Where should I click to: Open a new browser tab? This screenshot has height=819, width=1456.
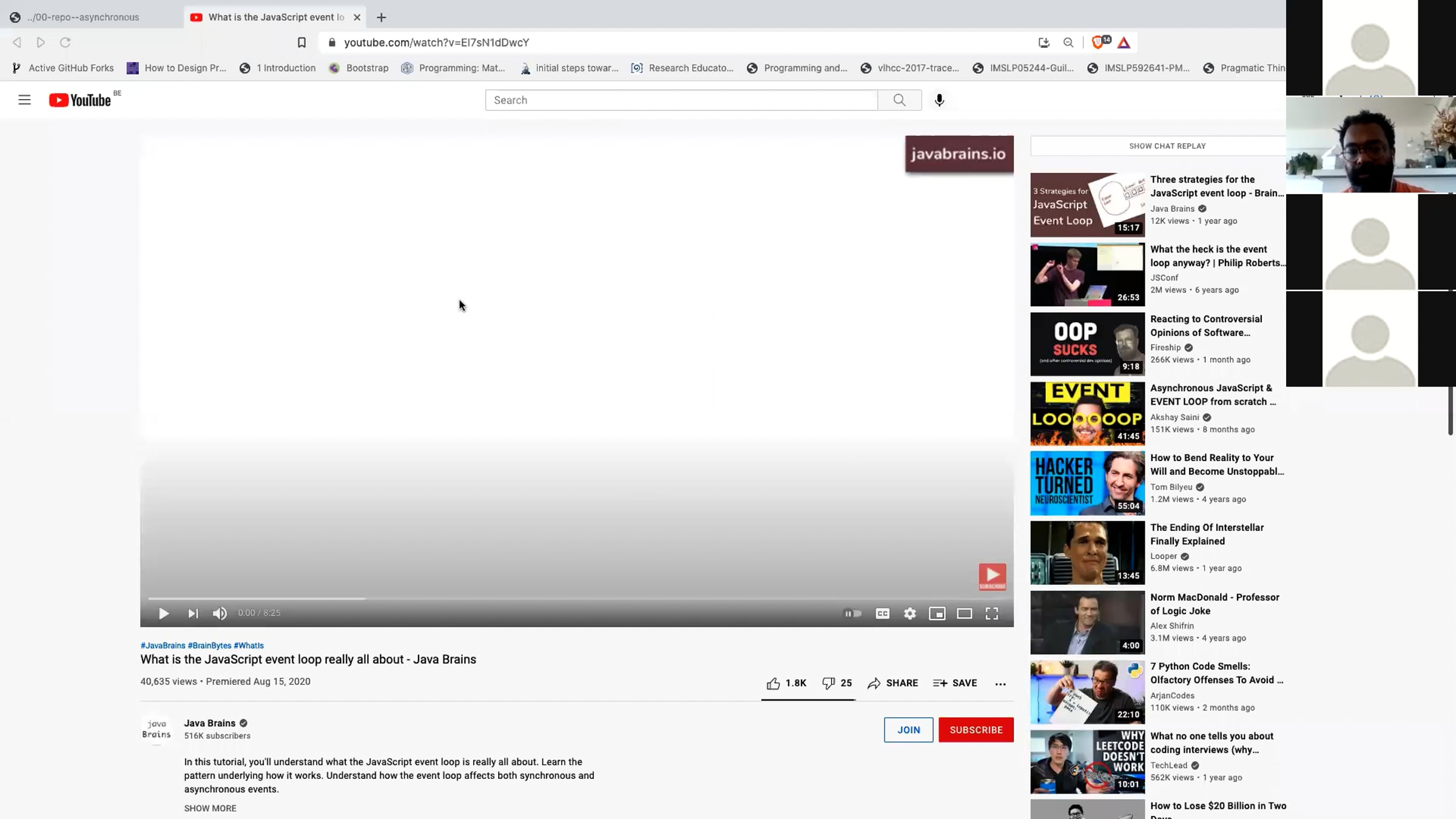pos(381,18)
